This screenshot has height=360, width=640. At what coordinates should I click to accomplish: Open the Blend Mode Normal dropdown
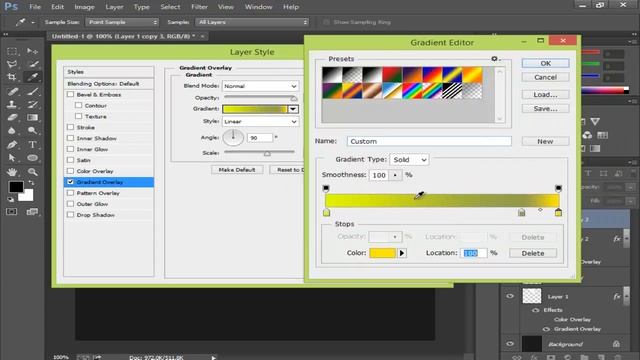point(260,86)
